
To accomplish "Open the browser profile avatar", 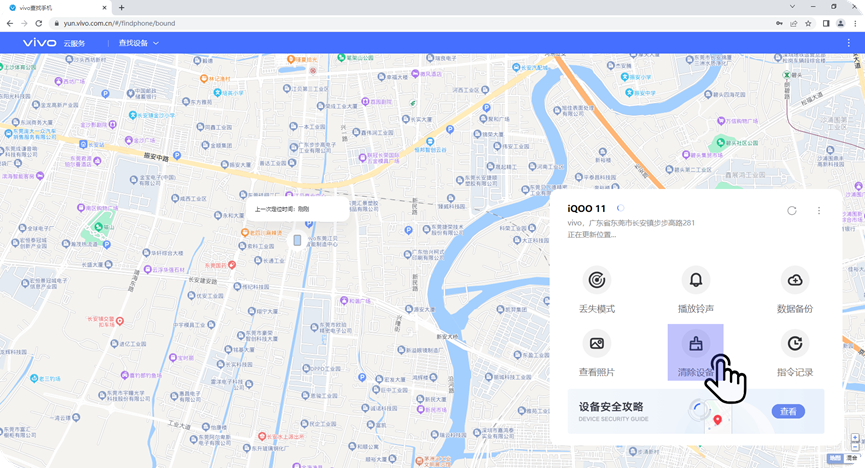I will point(841,23).
